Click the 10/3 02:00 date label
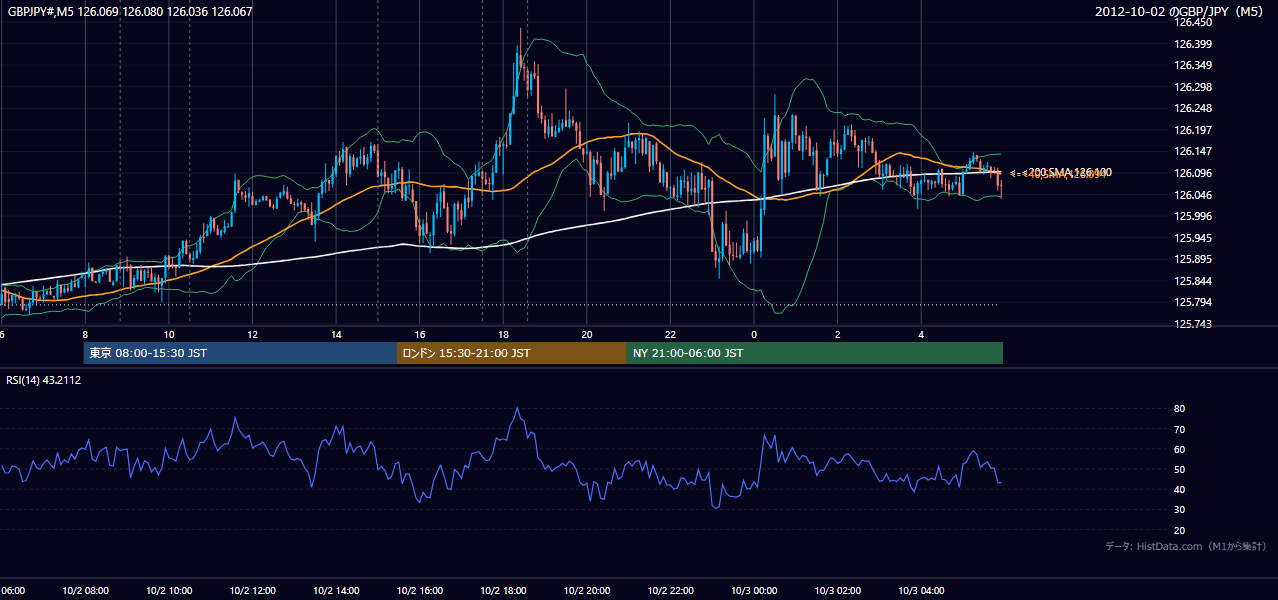Viewport: 1278px width, 600px height. (x=837, y=591)
